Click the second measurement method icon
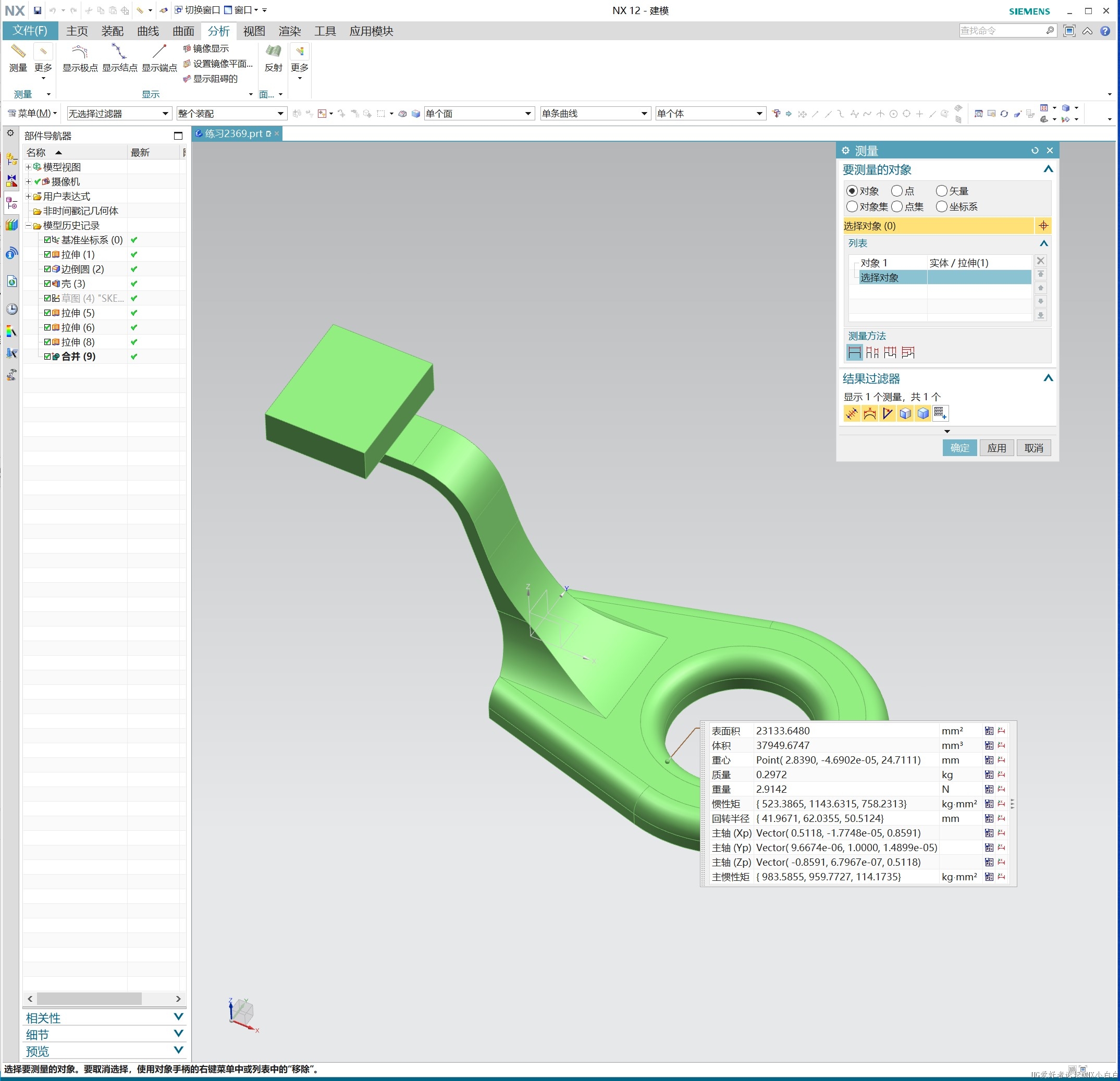Viewport: 1120px width, 1081px height. tap(872, 352)
